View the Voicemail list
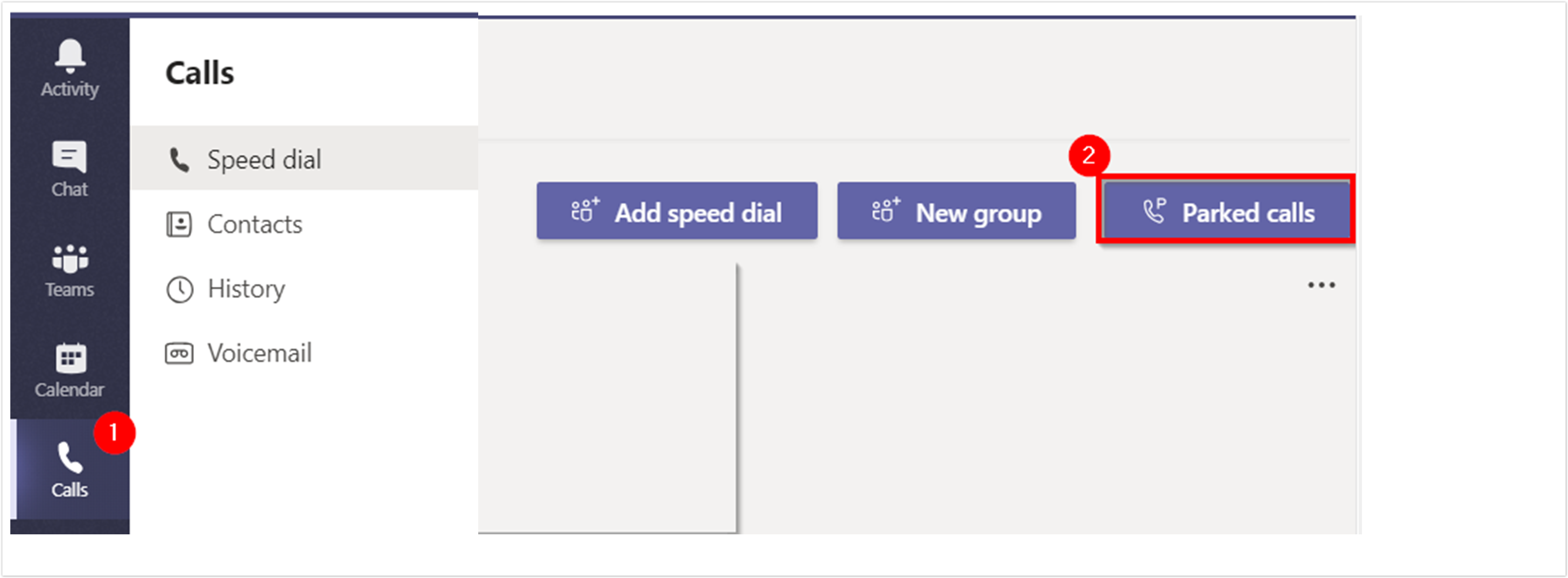Viewport: 1568px width, 578px height. coord(259,353)
